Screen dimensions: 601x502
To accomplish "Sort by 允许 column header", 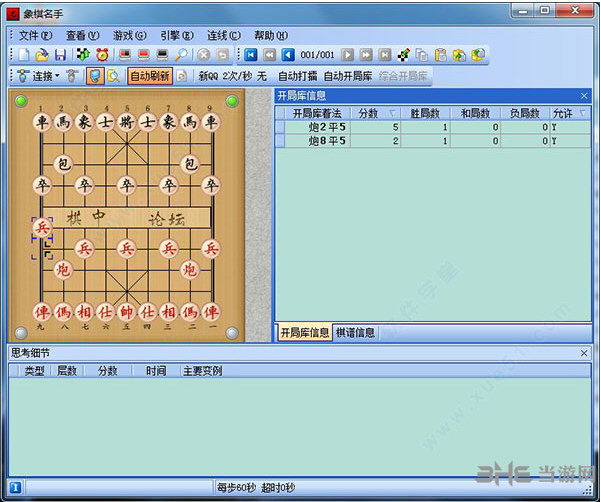I will point(570,113).
